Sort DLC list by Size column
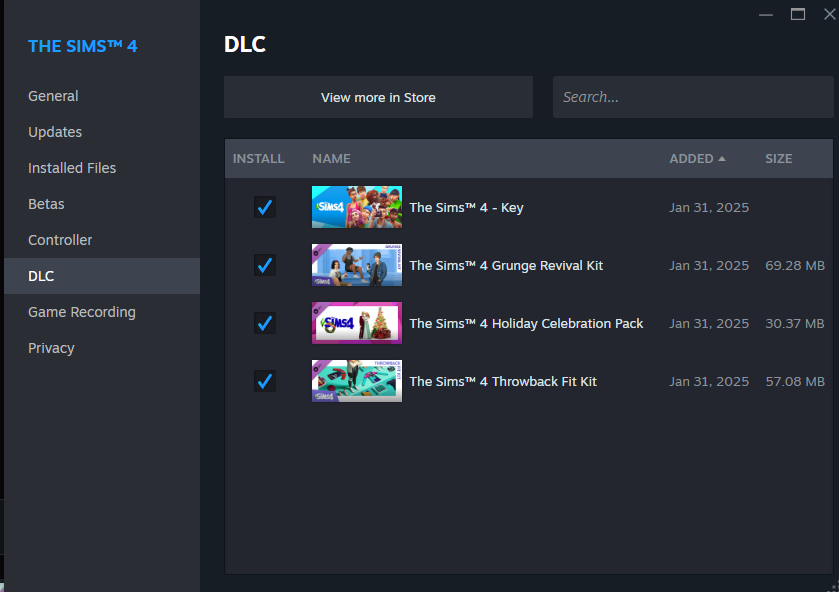 (x=779, y=158)
